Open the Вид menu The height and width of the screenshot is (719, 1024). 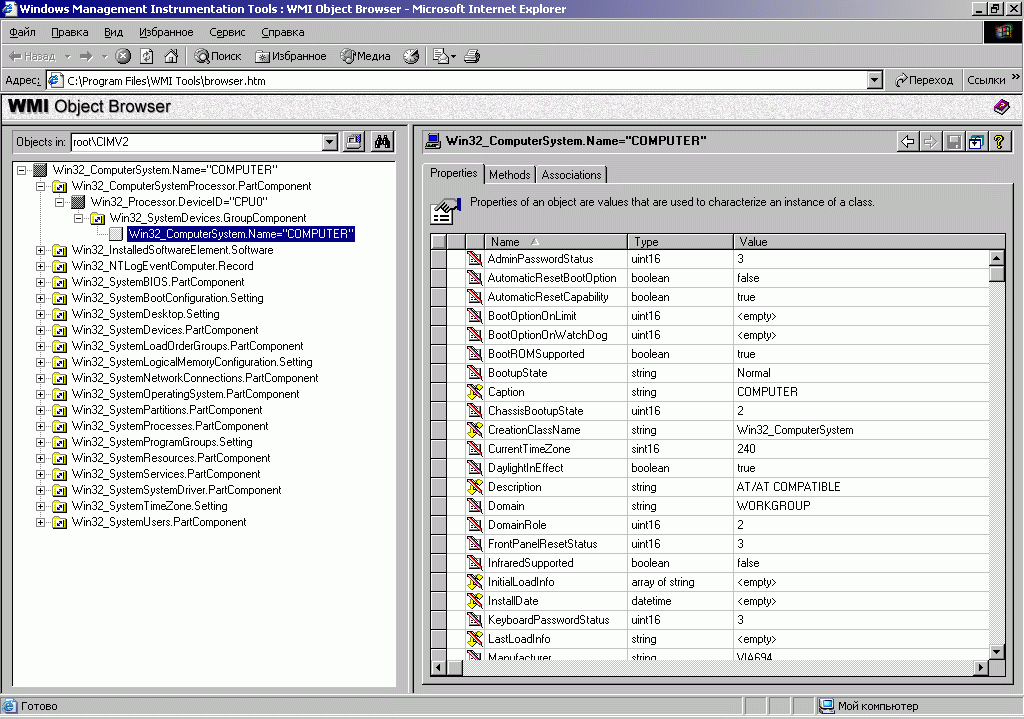(113, 32)
